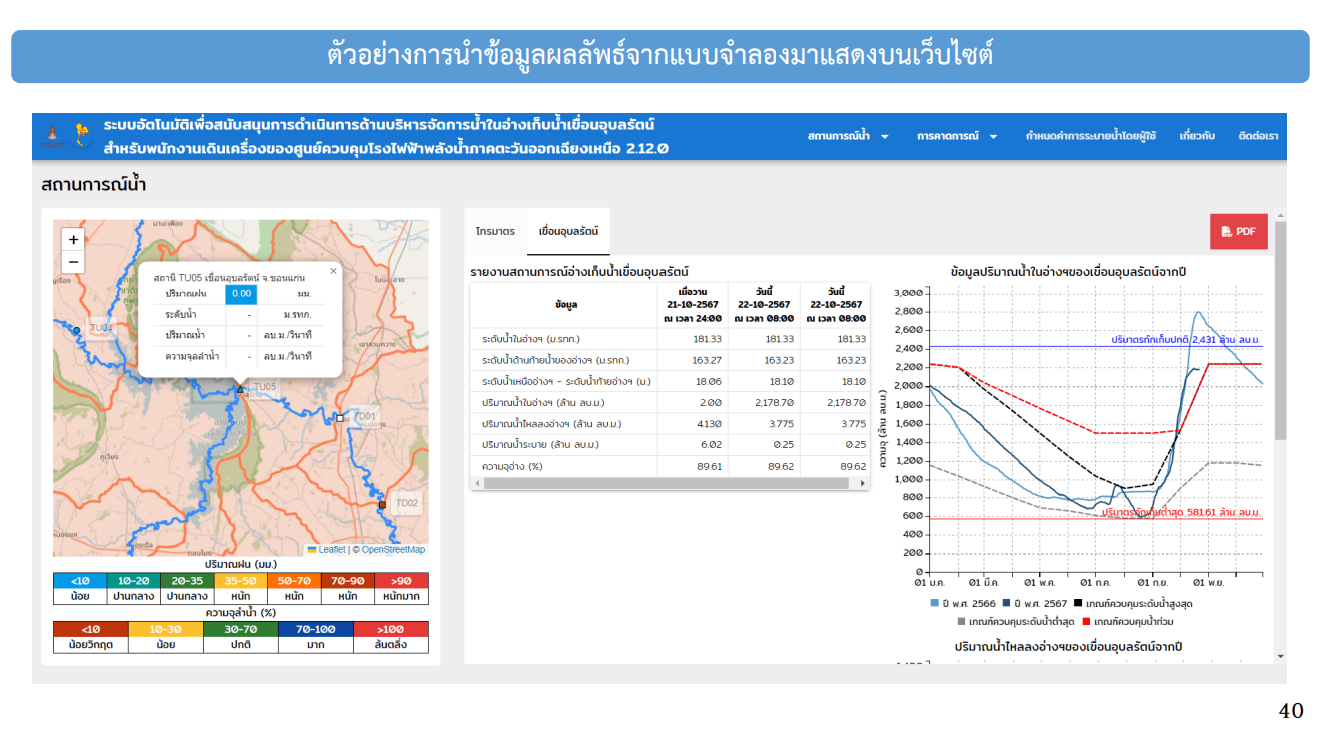Click the 10-20 rainfall legend swatch
The height and width of the screenshot is (740, 1318).
tap(134, 580)
